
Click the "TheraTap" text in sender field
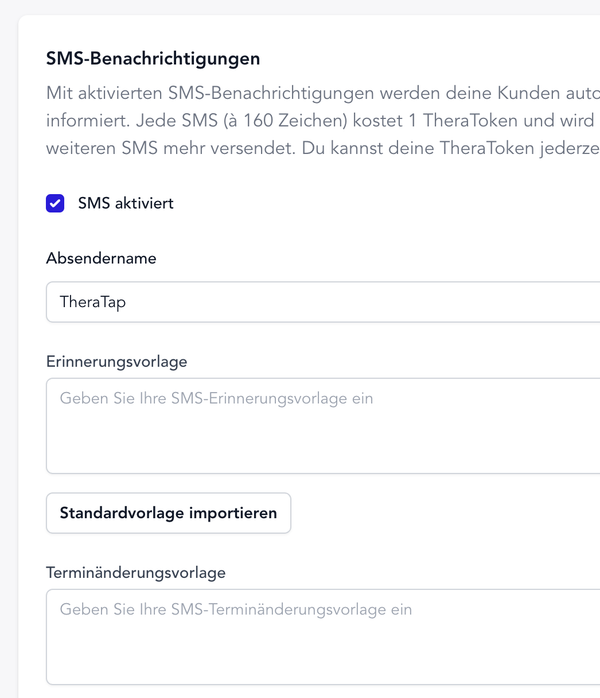93,302
